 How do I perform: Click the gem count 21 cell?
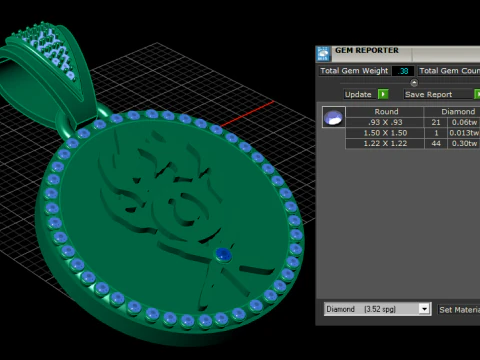coord(436,122)
